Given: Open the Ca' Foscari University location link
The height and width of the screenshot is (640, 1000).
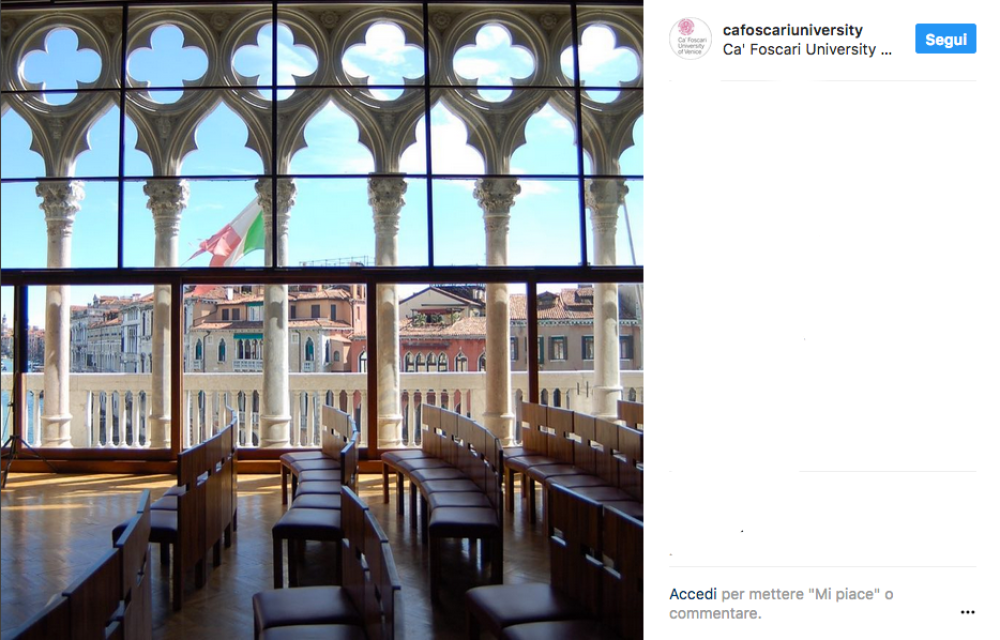Looking at the screenshot, I should (x=807, y=50).
